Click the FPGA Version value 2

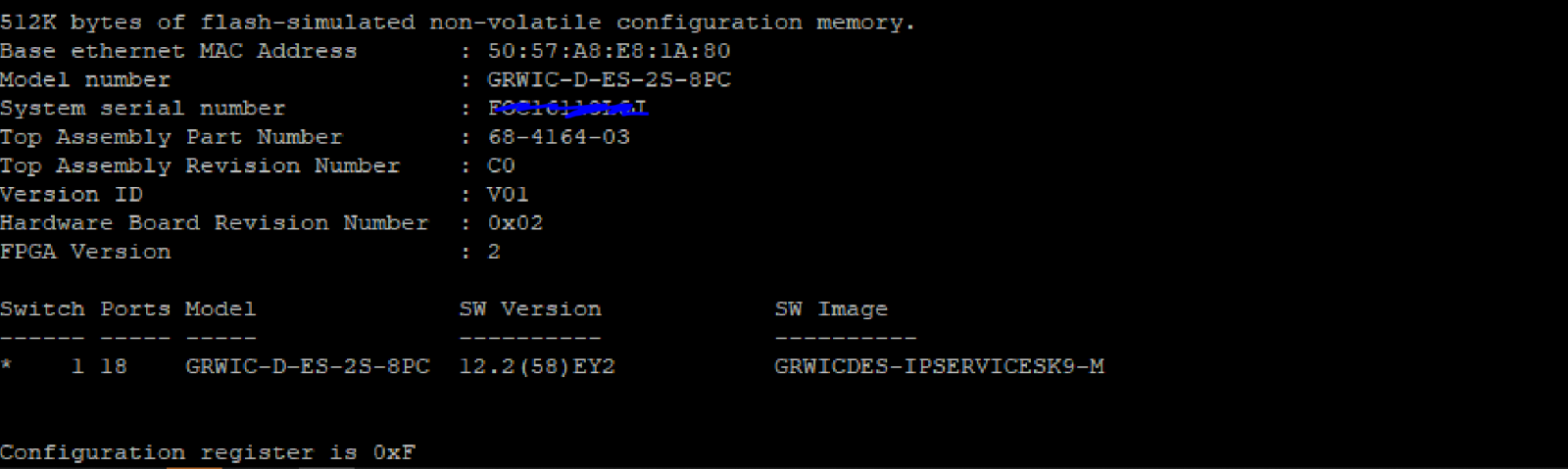coord(494,252)
